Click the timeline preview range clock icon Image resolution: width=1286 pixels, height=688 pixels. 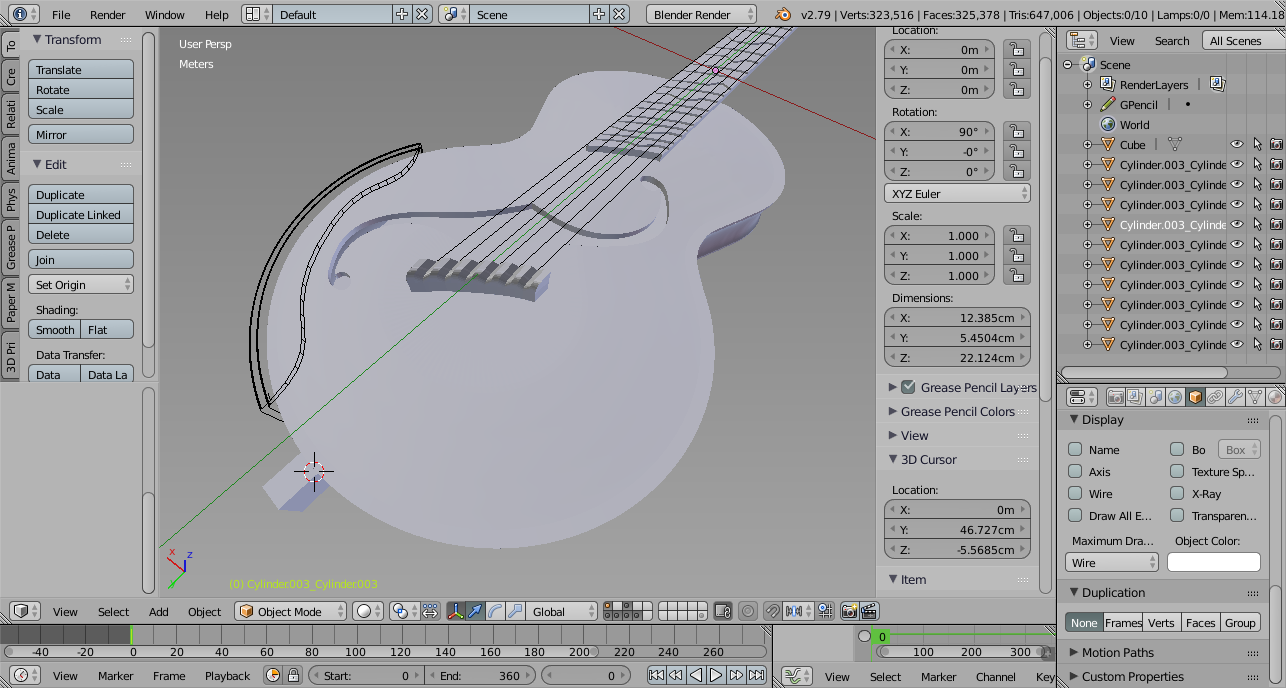pos(274,676)
